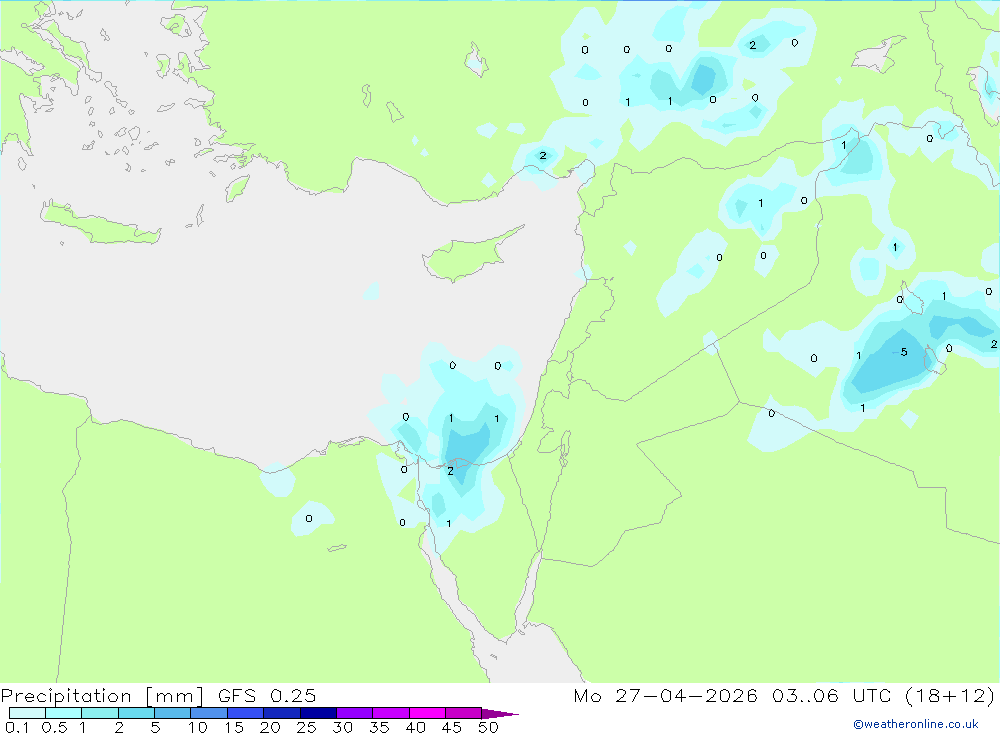
Task: Select the 25–30 mm navy legend swatch
Action: pyautogui.click(x=318, y=713)
